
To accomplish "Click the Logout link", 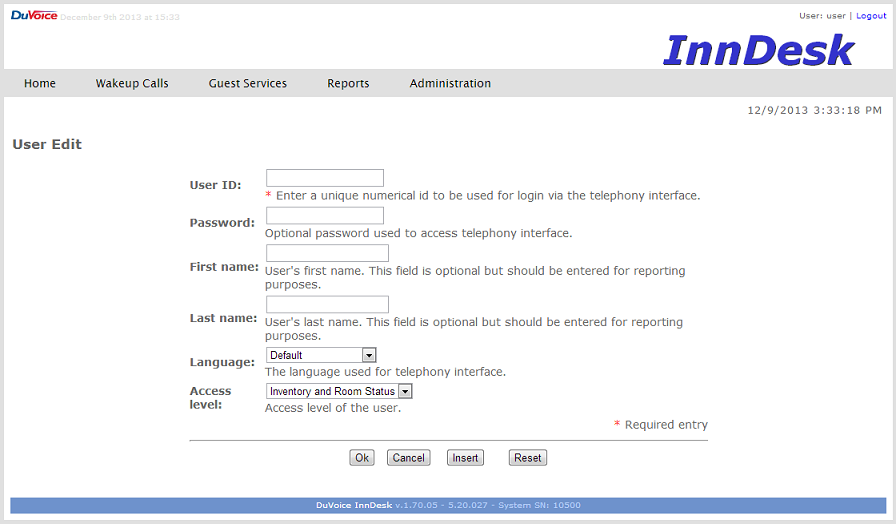I will pyautogui.click(x=871, y=16).
